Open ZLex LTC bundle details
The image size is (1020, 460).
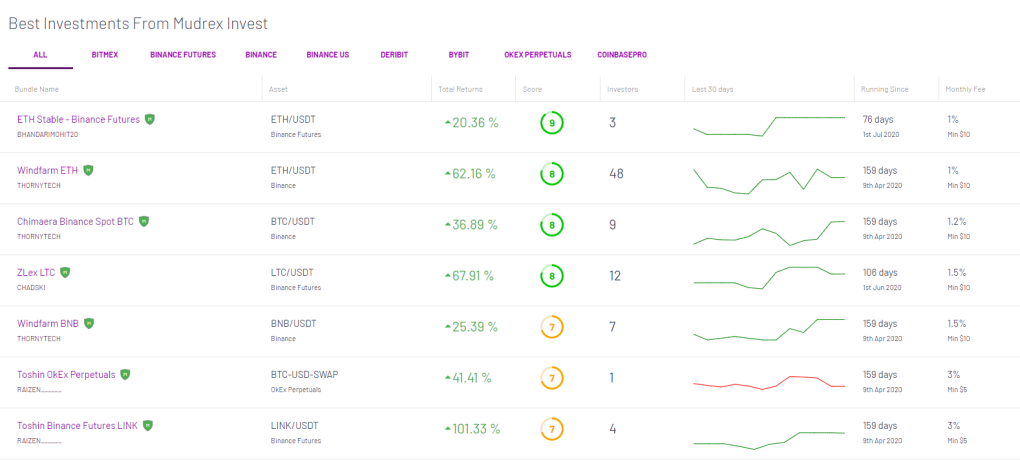[x=36, y=273]
